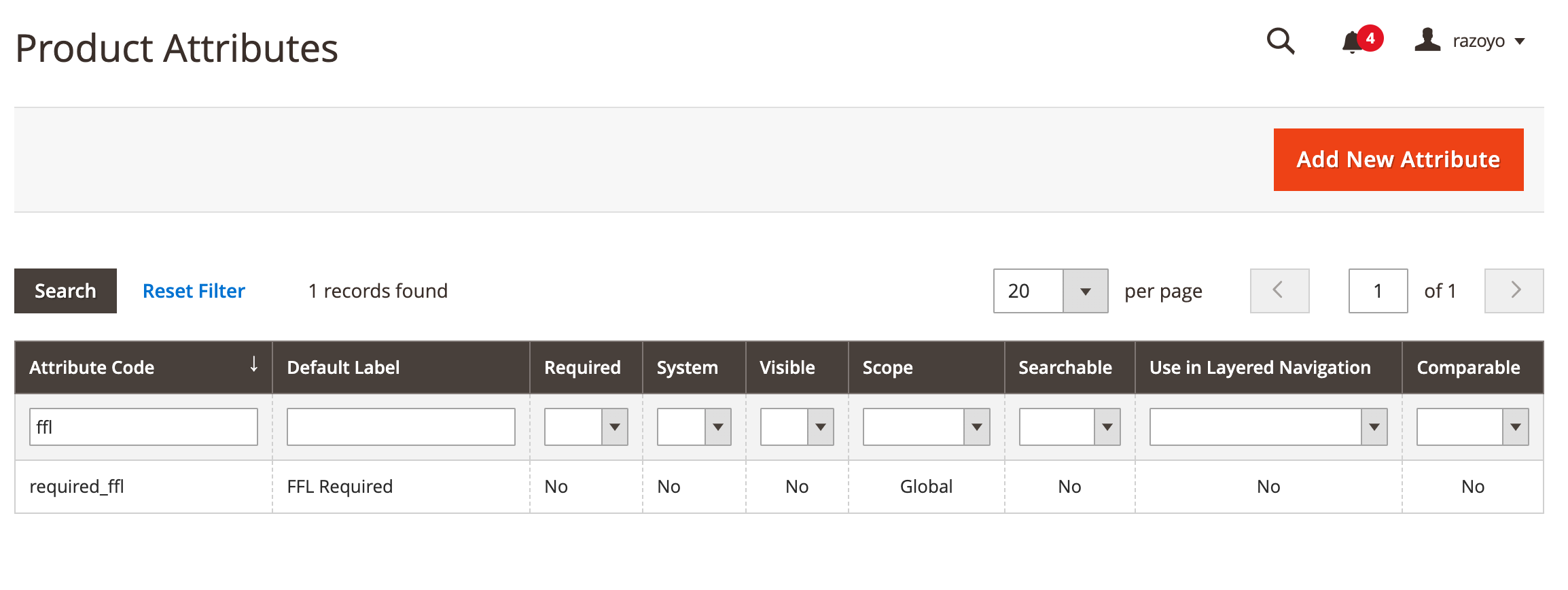Screen dimensions: 1568x590
Task: Go to previous page arrow
Action: [1279, 291]
